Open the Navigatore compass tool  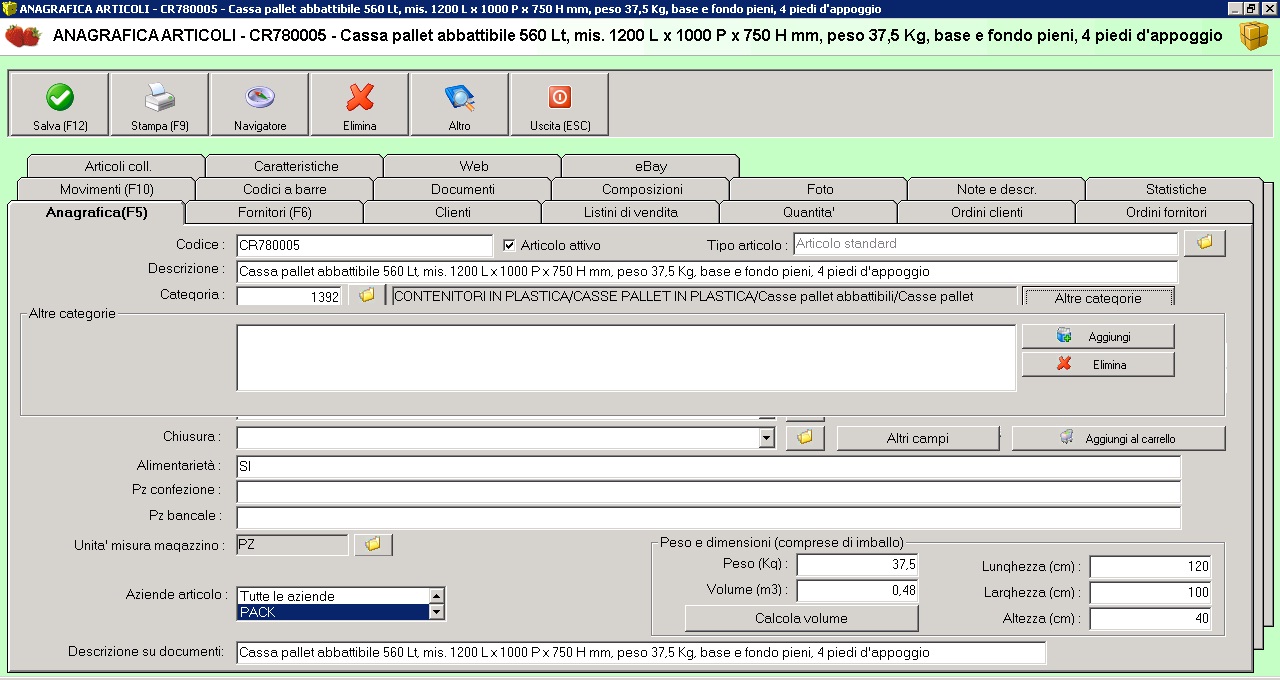tap(260, 104)
